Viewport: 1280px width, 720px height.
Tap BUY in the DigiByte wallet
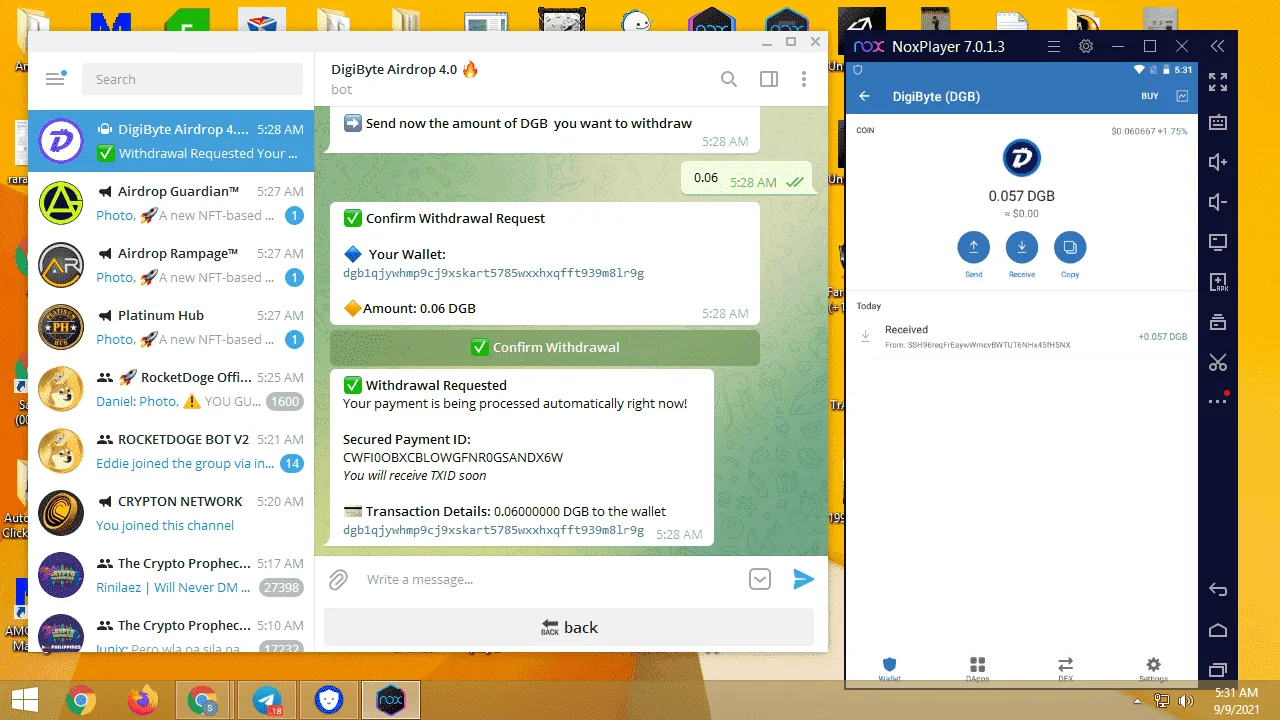(1150, 96)
